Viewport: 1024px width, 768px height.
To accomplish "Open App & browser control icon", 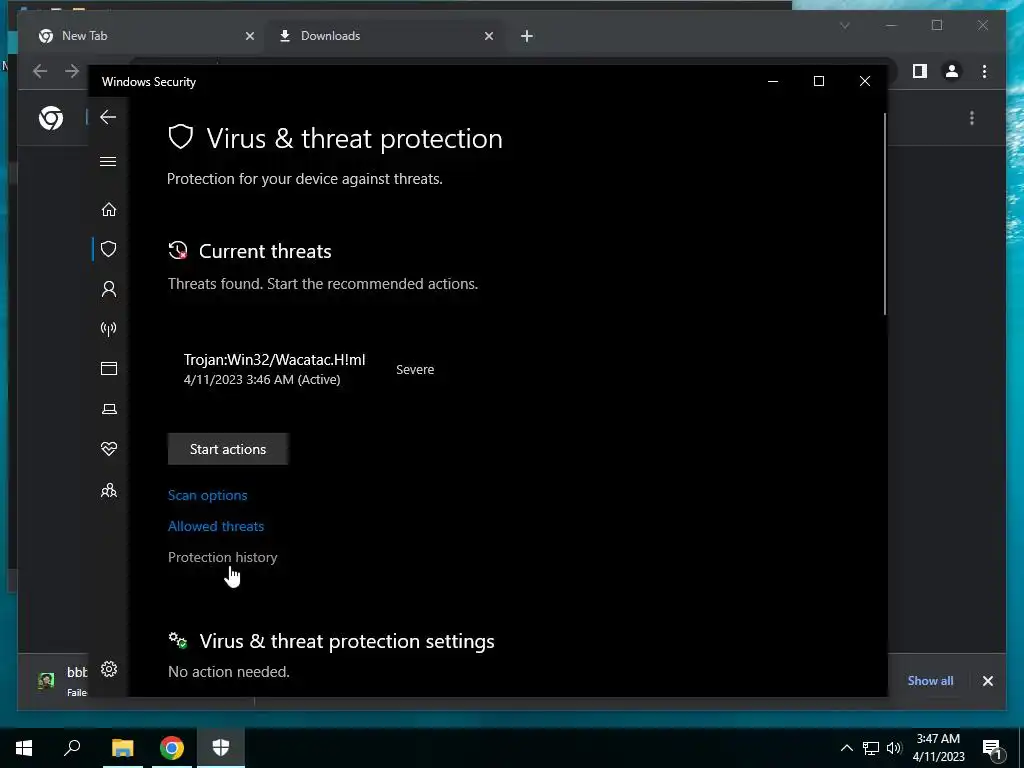I will [x=108, y=369].
